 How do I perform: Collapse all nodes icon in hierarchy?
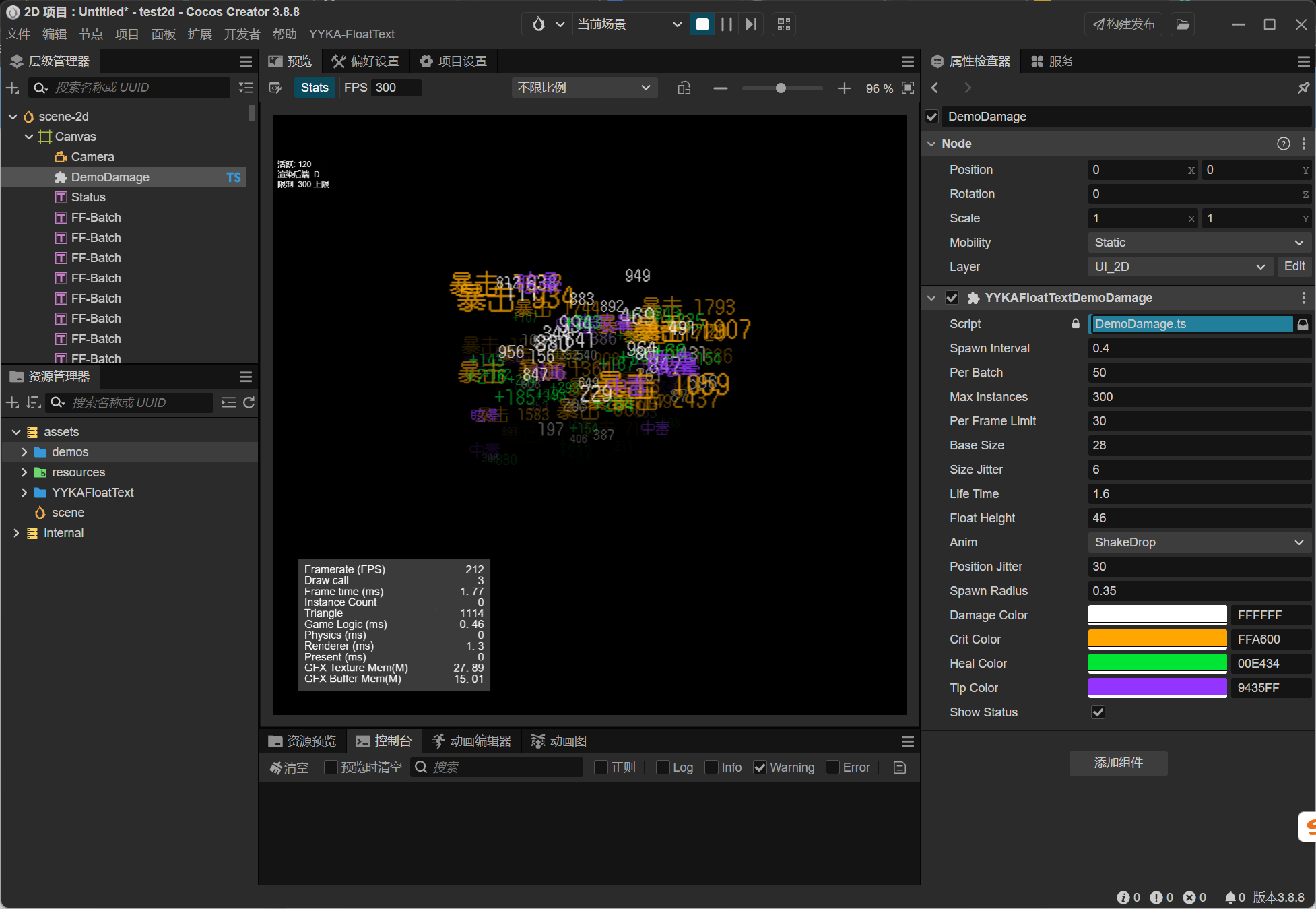coord(246,88)
